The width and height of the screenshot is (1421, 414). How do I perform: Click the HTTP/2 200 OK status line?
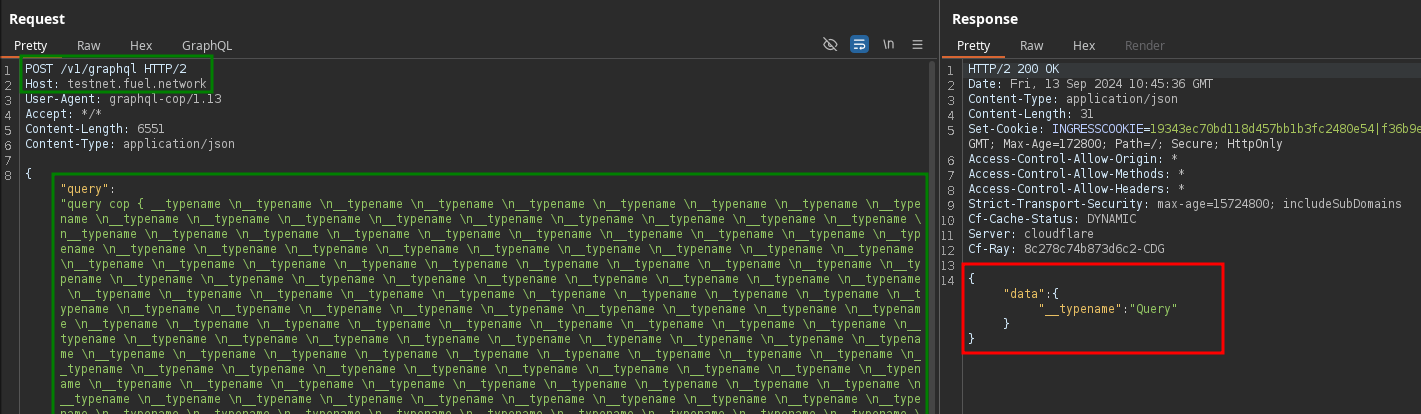pos(1013,69)
